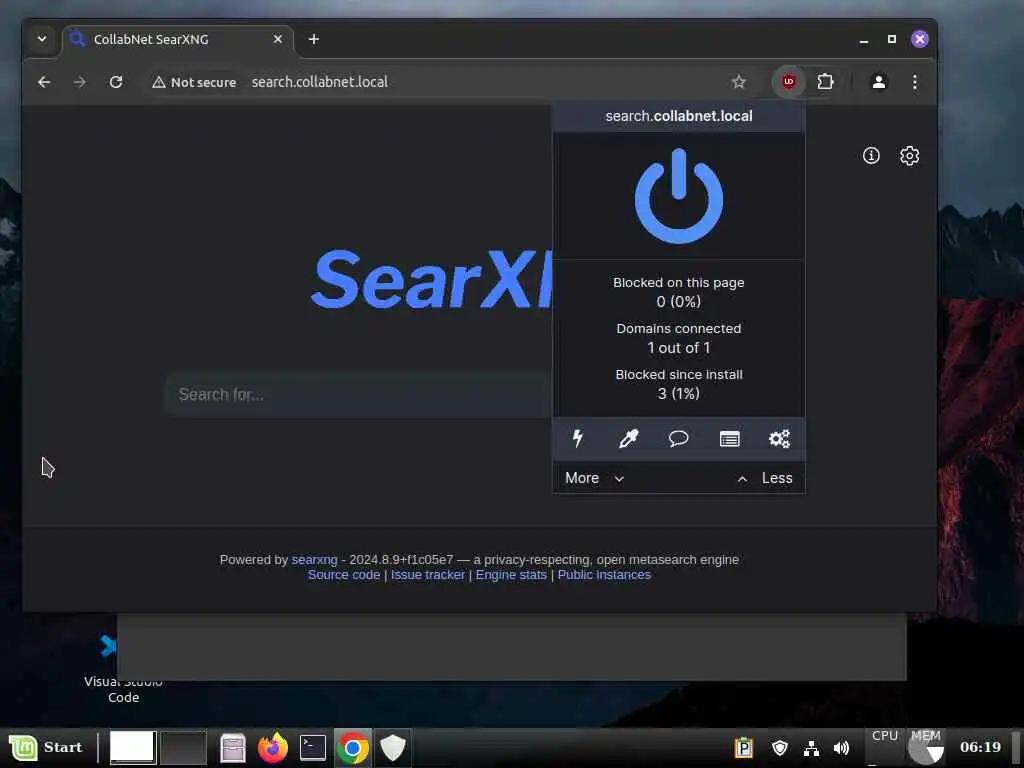Image resolution: width=1024 pixels, height=768 pixels.
Task: Go back to previous page
Action: coord(44,82)
